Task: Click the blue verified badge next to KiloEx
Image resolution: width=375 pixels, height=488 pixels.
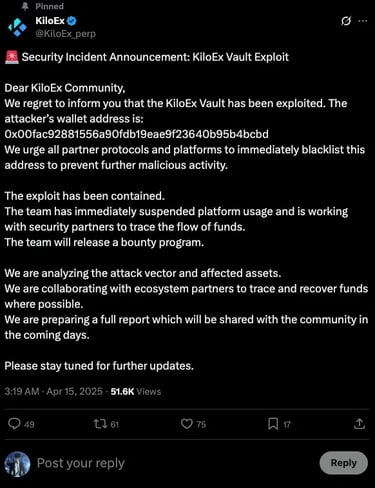Action: click(72, 21)
